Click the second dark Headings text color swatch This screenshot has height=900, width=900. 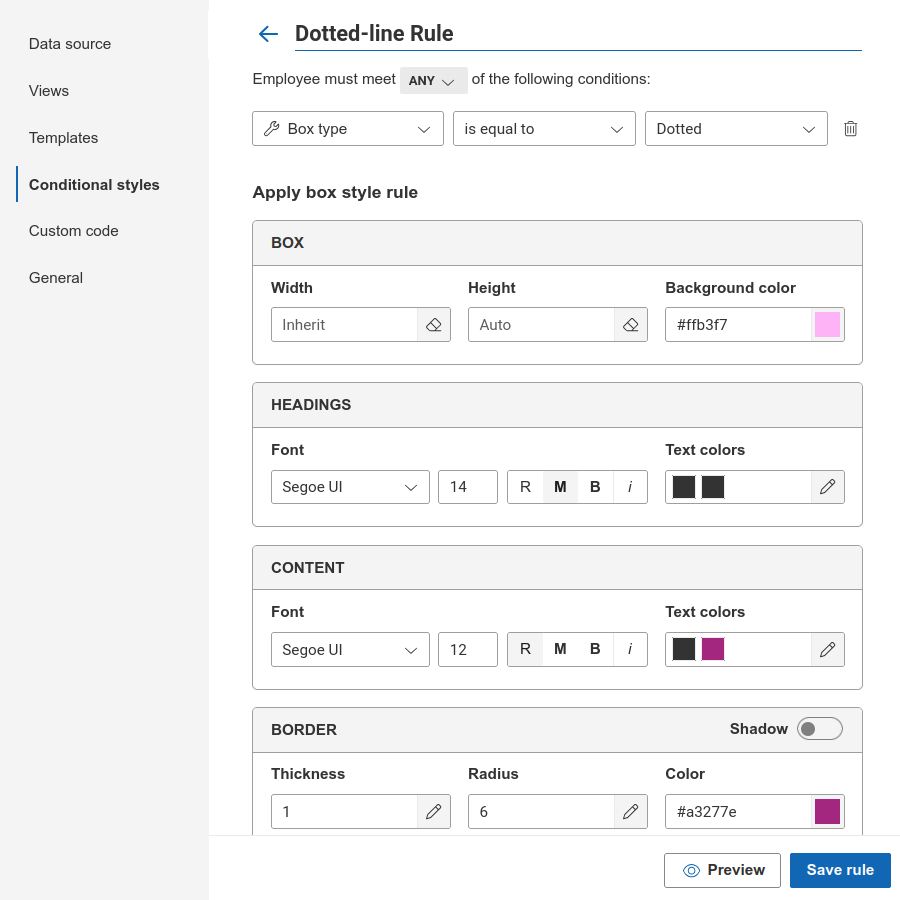point(713,487)
